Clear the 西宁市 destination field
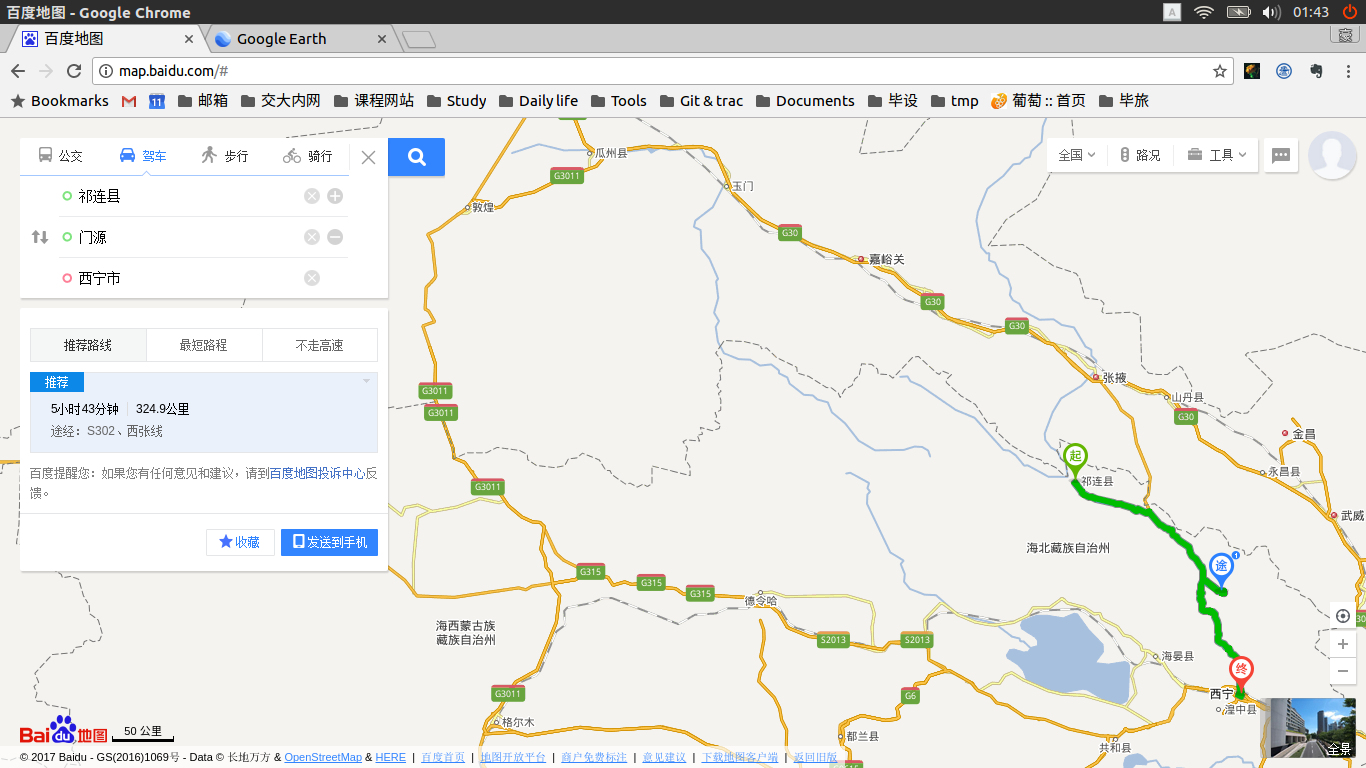1366x768 pixels. click(312, 278)
